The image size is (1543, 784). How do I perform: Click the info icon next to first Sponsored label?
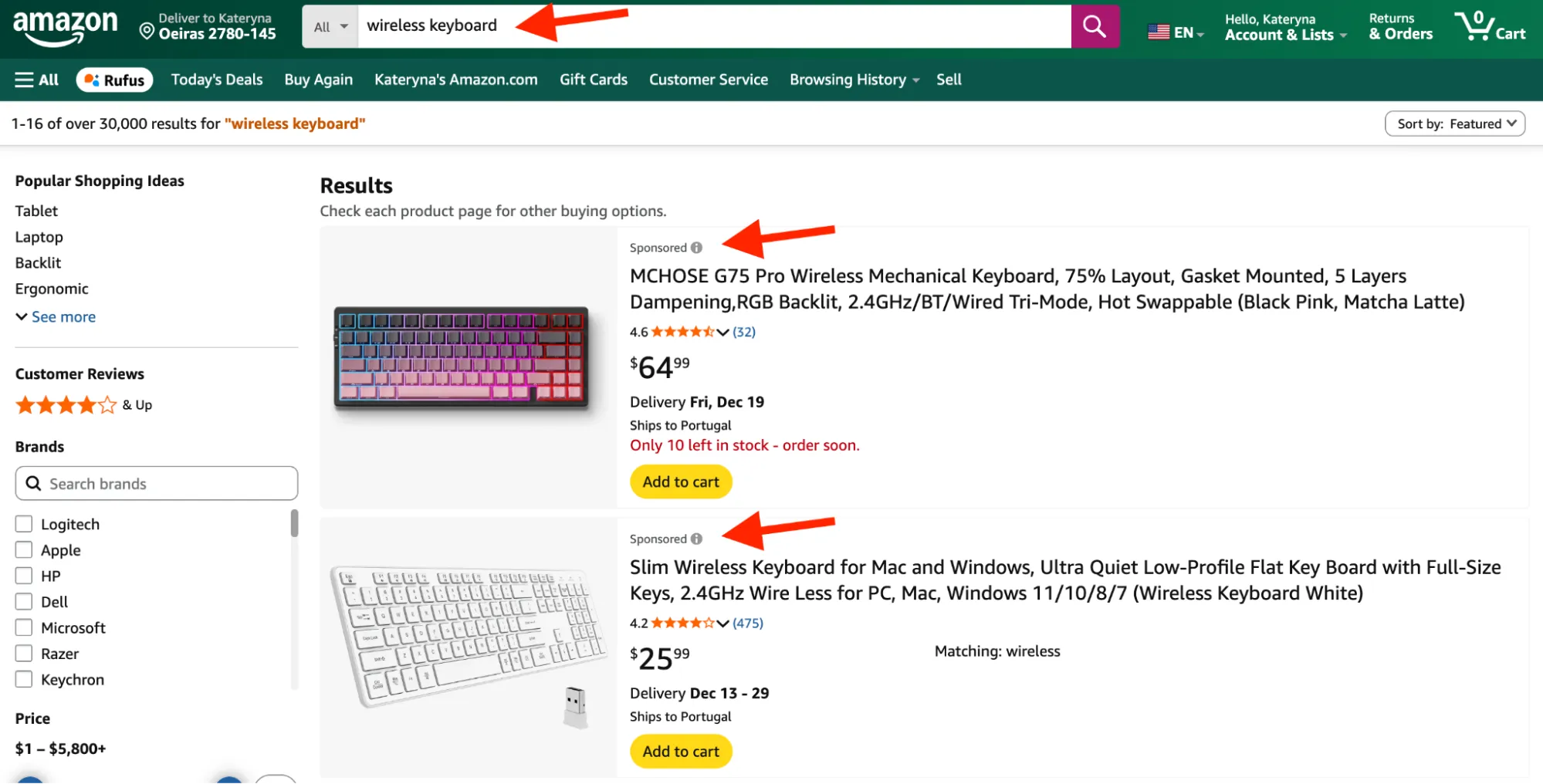pos(697,247)
